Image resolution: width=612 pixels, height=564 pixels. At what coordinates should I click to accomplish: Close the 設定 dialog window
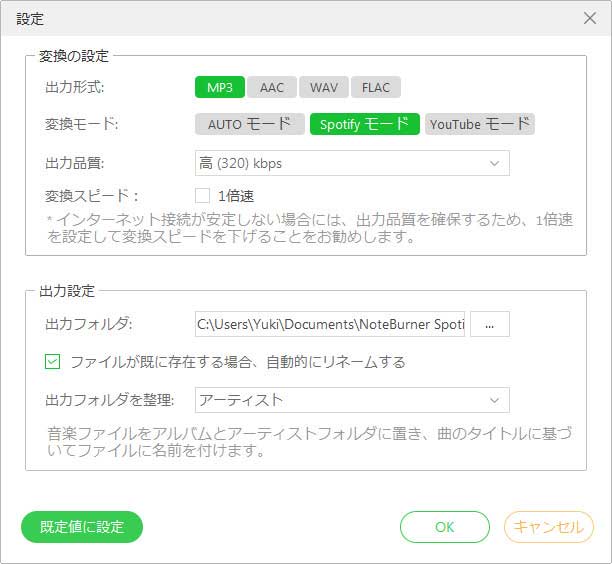tap(589, 18)
